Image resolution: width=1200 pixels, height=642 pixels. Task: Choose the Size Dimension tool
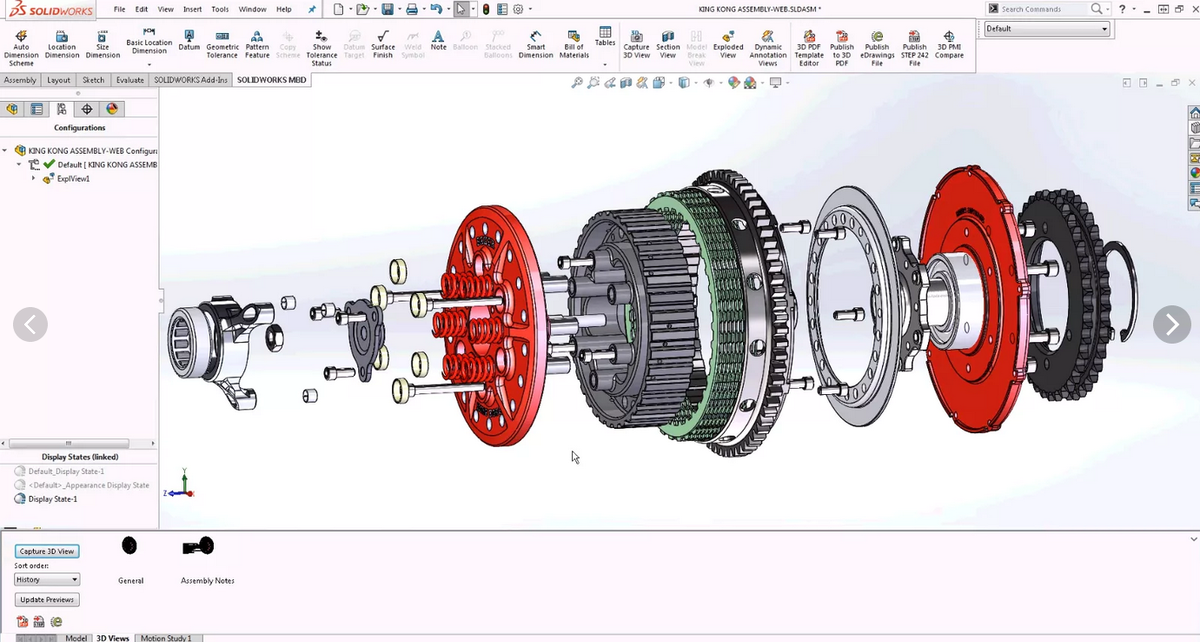point(103,44)
